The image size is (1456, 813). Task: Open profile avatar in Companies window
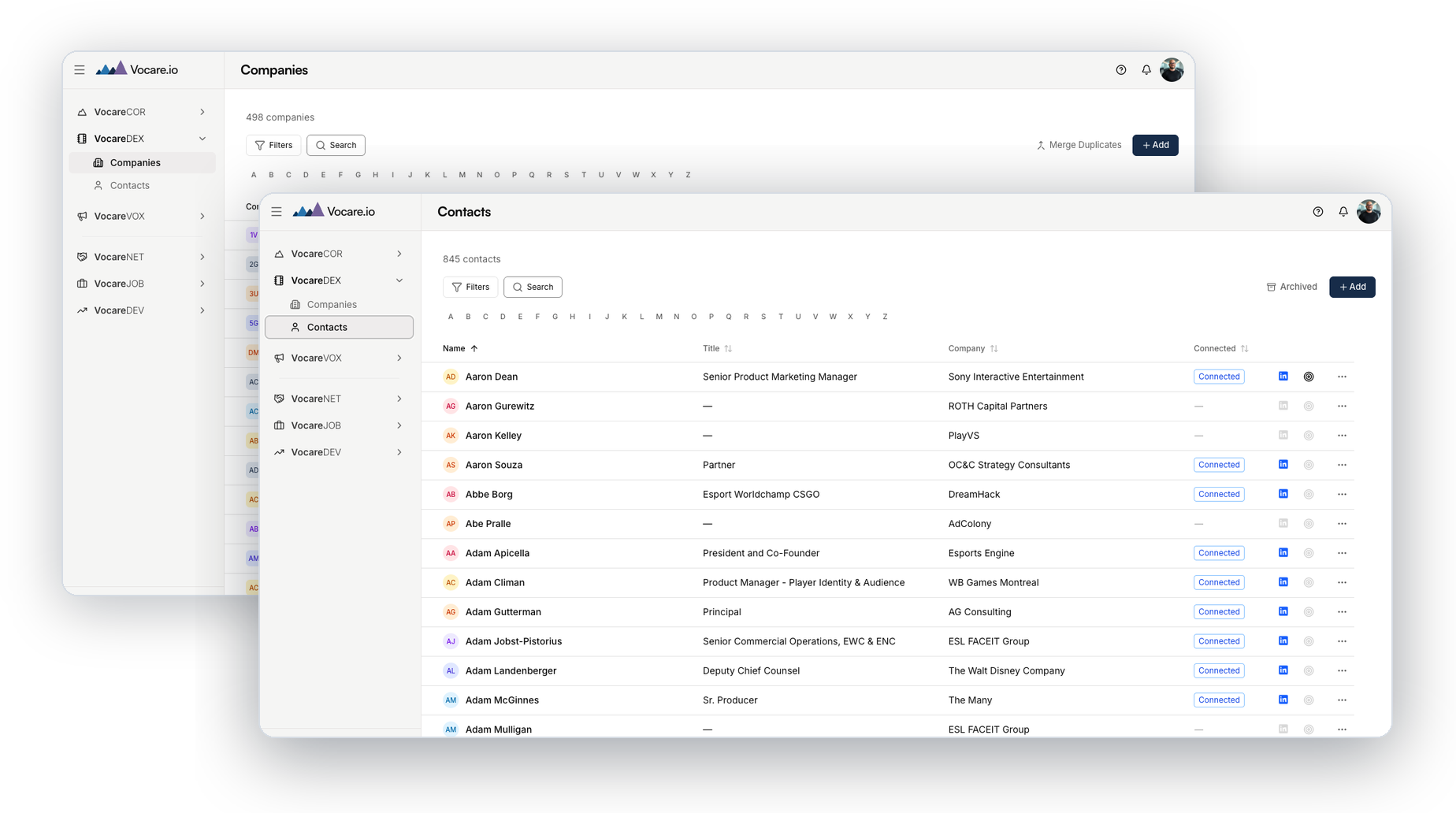click(1172, 70)
